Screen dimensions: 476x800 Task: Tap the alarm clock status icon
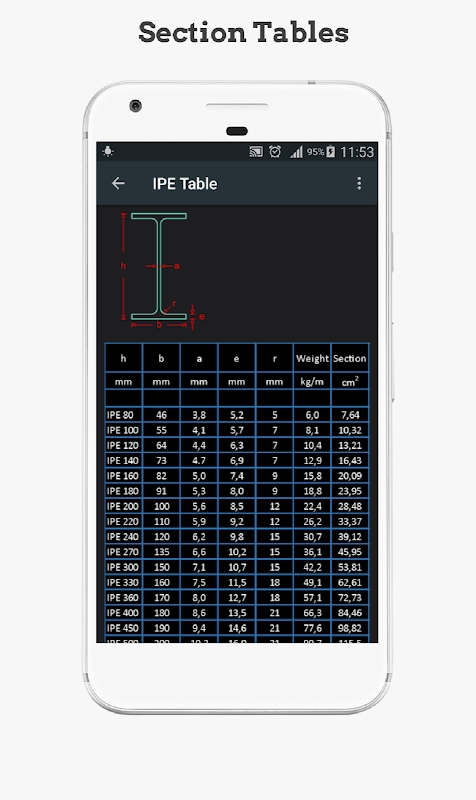(x=275, y=152)
